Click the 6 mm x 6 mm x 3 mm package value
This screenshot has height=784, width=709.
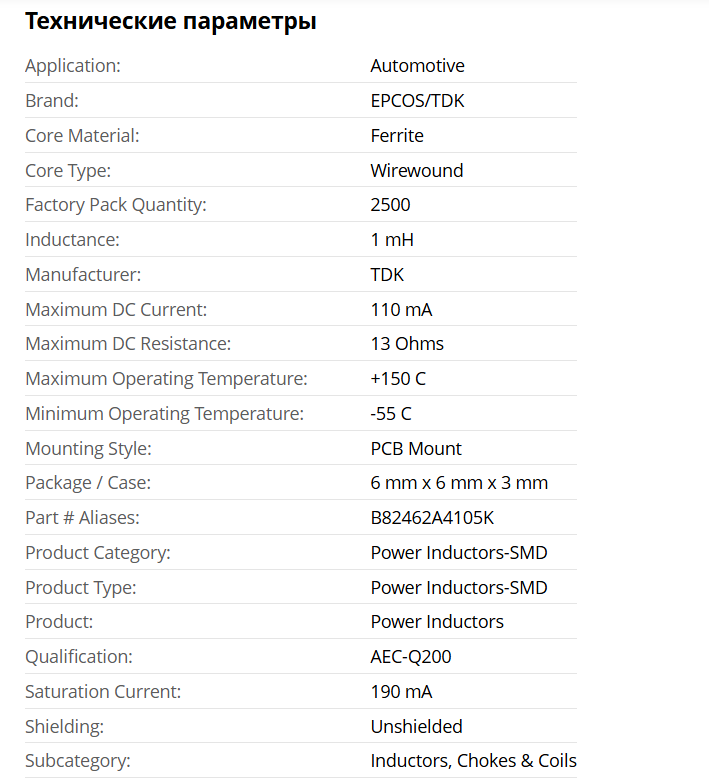(x=459, y=483)
